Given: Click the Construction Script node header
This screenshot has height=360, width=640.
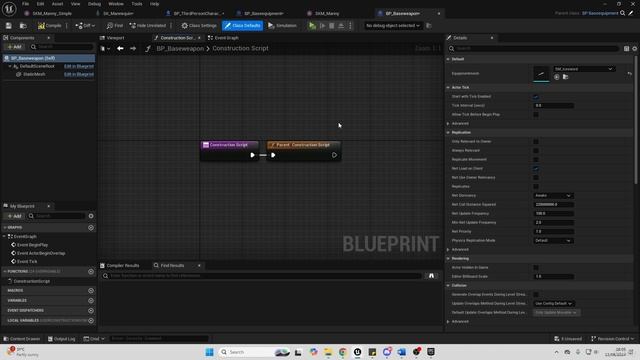Looking at the screenshot, I should pyautogui.click(x=229, y=145).
